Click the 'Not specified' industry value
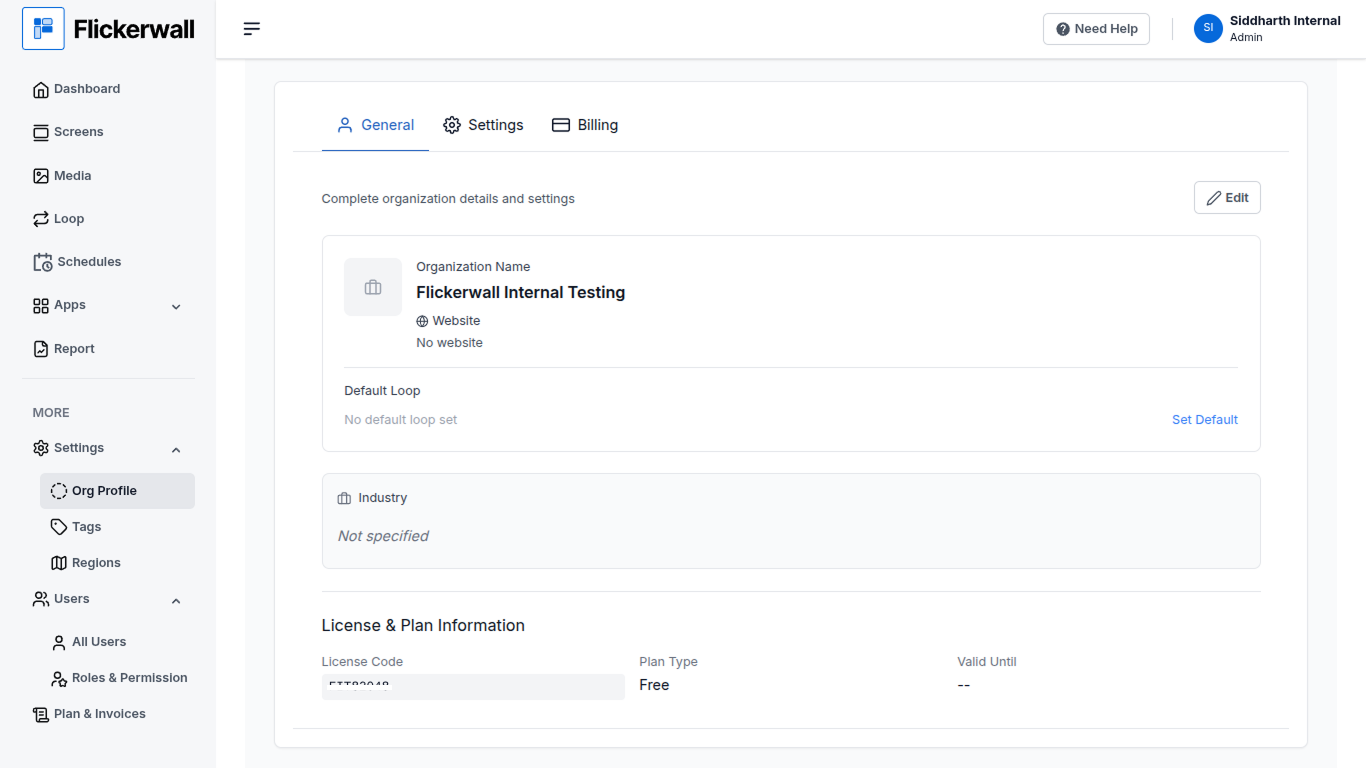1366x768 pixels. click(383, 536)
